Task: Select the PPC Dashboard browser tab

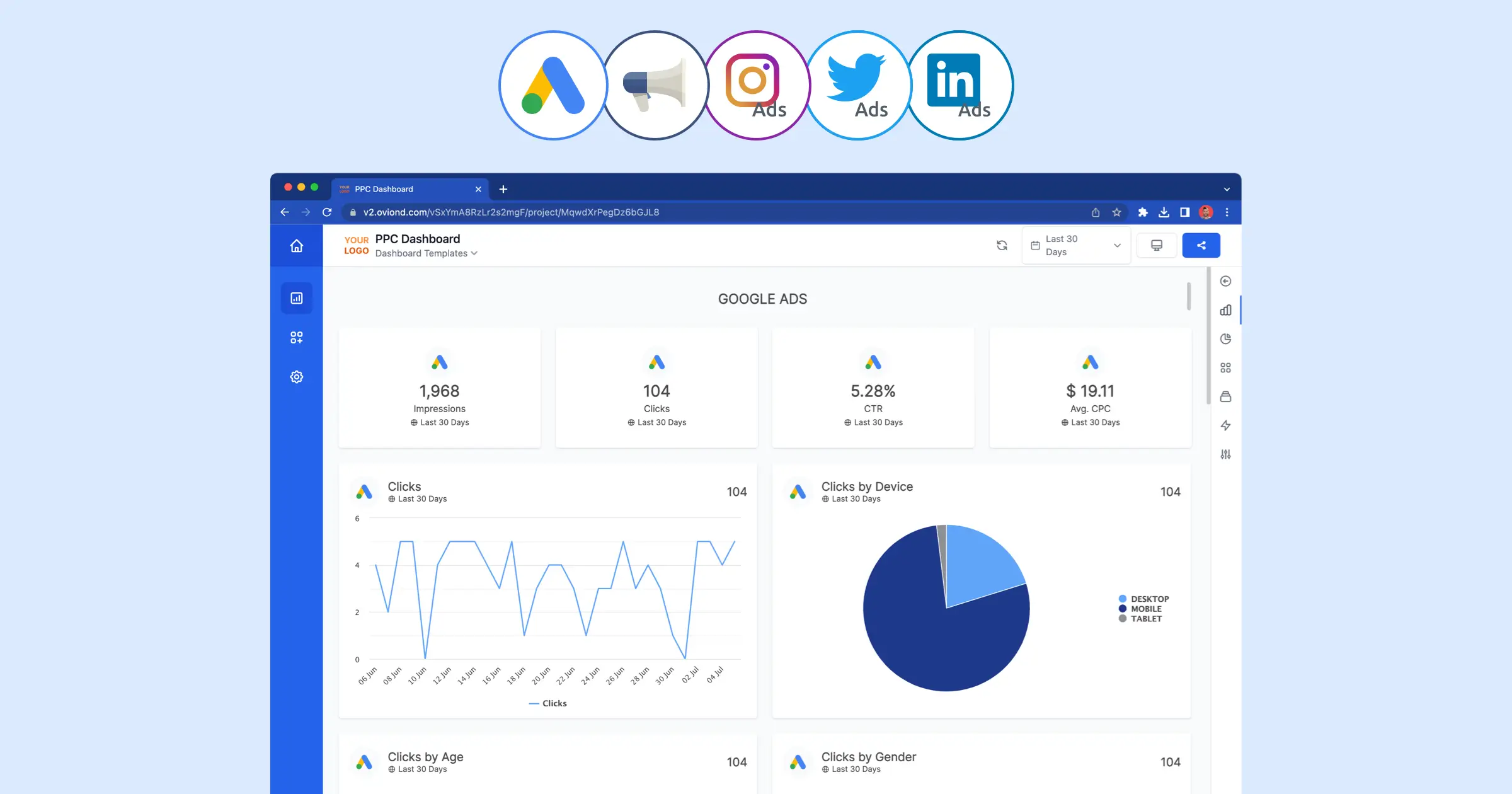Action: 411,189
